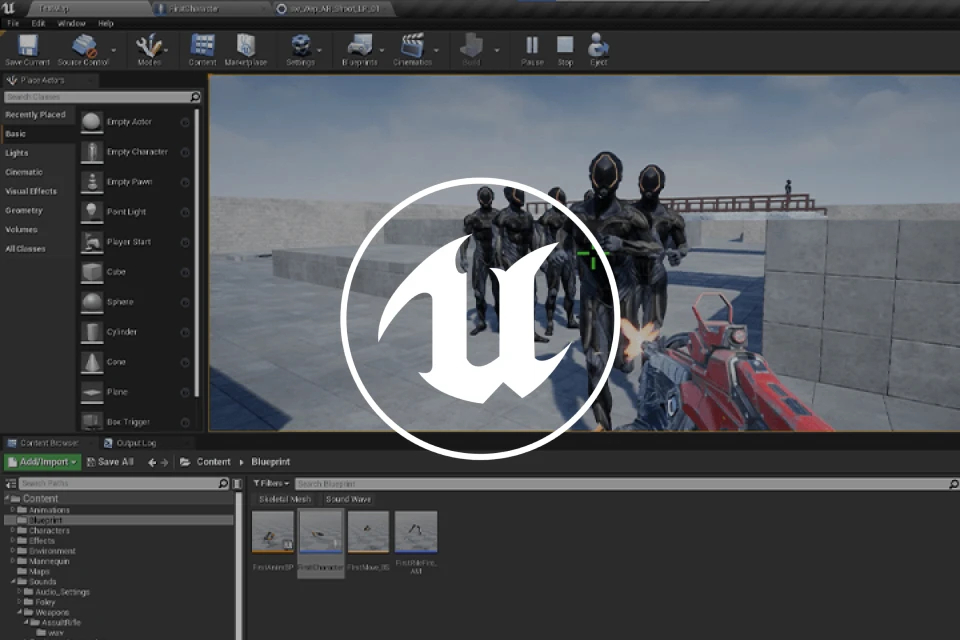This screenshot has height=640, width=960.
Task: Click the Cinematics clapperboard icon
Action: tap(412, 46)
